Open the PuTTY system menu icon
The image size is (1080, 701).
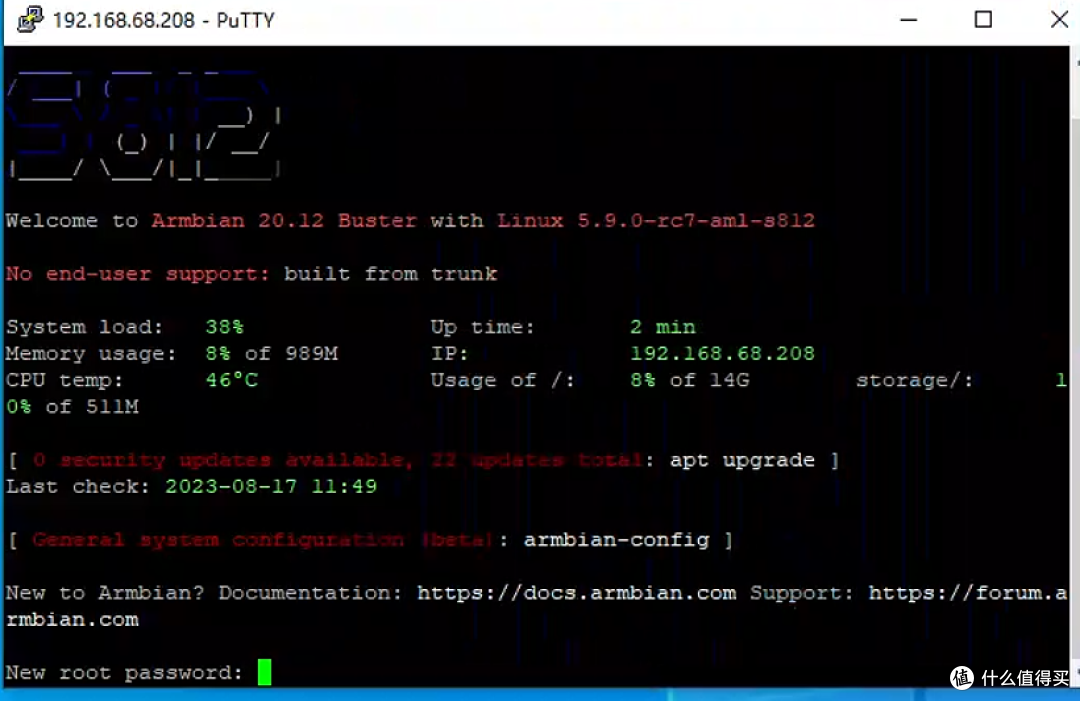click(30, 20)
